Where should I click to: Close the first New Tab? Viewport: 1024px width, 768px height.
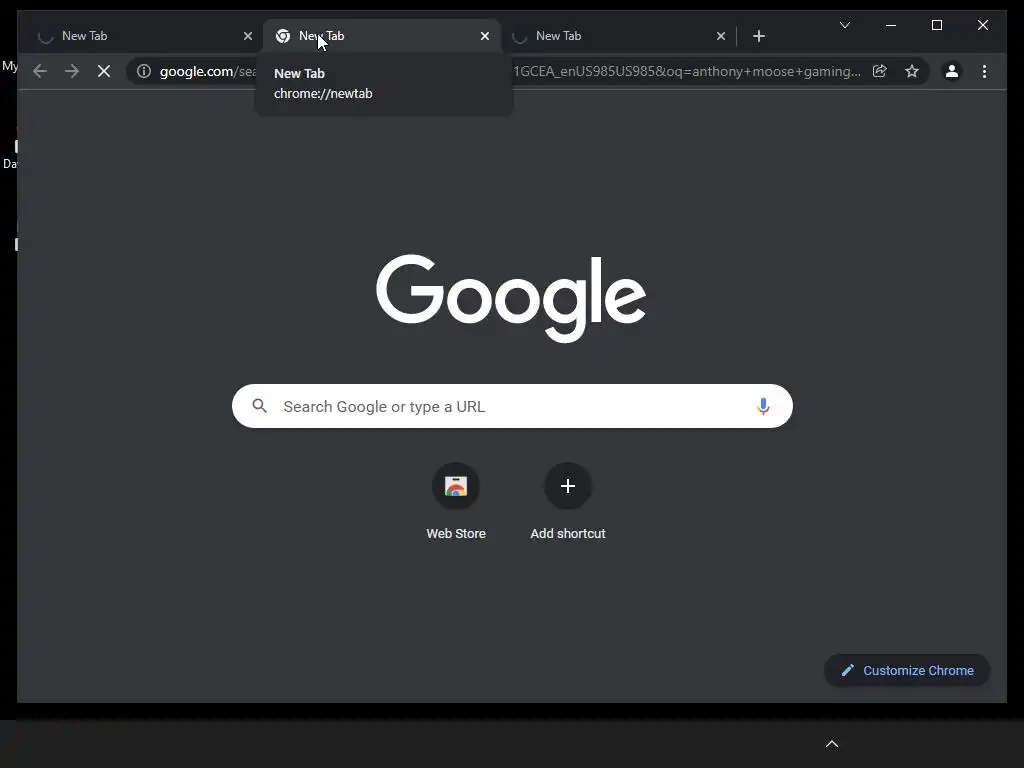(x=248, y=36)
